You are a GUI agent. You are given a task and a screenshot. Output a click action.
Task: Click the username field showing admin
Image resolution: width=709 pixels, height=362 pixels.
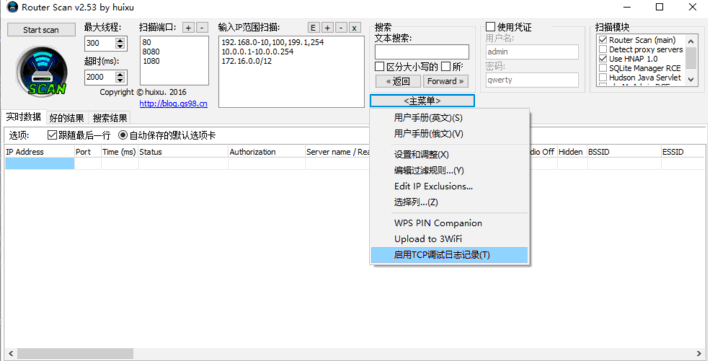pyautogui.click(x=532, y=52)
